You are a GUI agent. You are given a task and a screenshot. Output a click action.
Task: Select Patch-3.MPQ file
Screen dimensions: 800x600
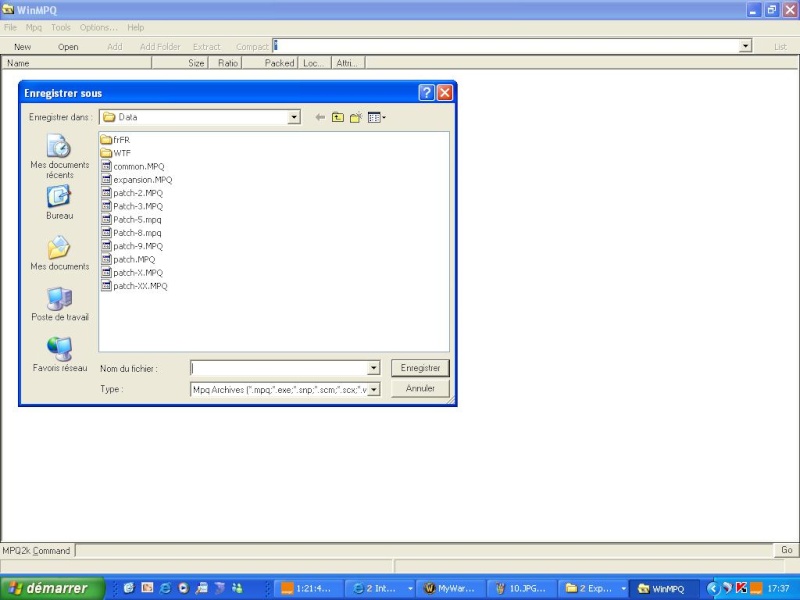click(x=132, y=206)
